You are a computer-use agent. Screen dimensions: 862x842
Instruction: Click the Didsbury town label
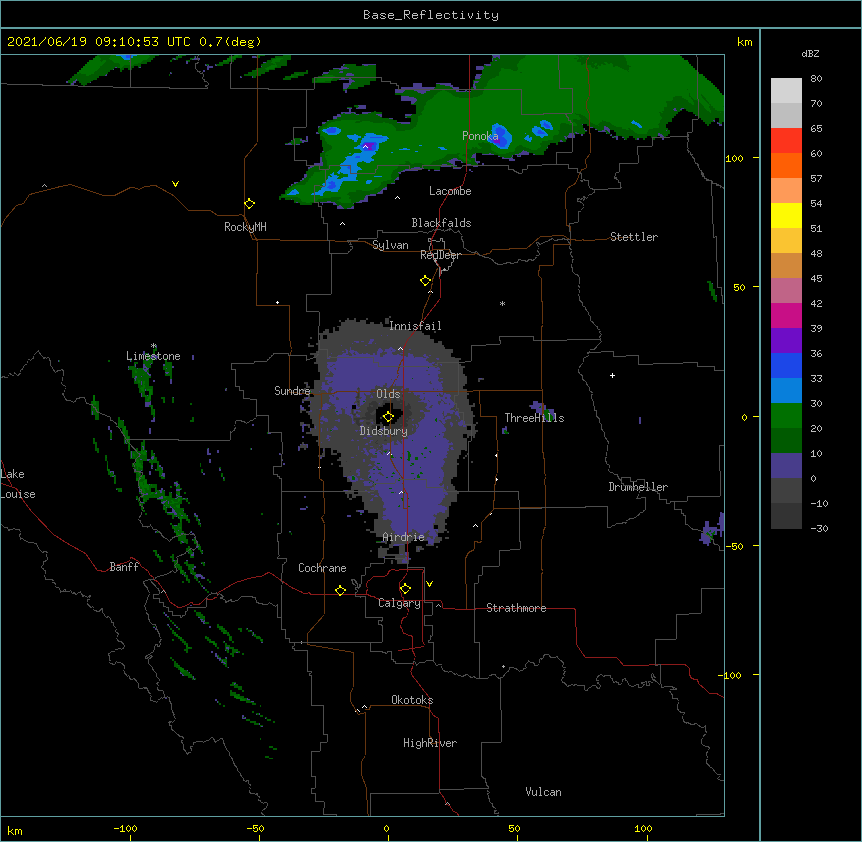[x=384, y=431]
